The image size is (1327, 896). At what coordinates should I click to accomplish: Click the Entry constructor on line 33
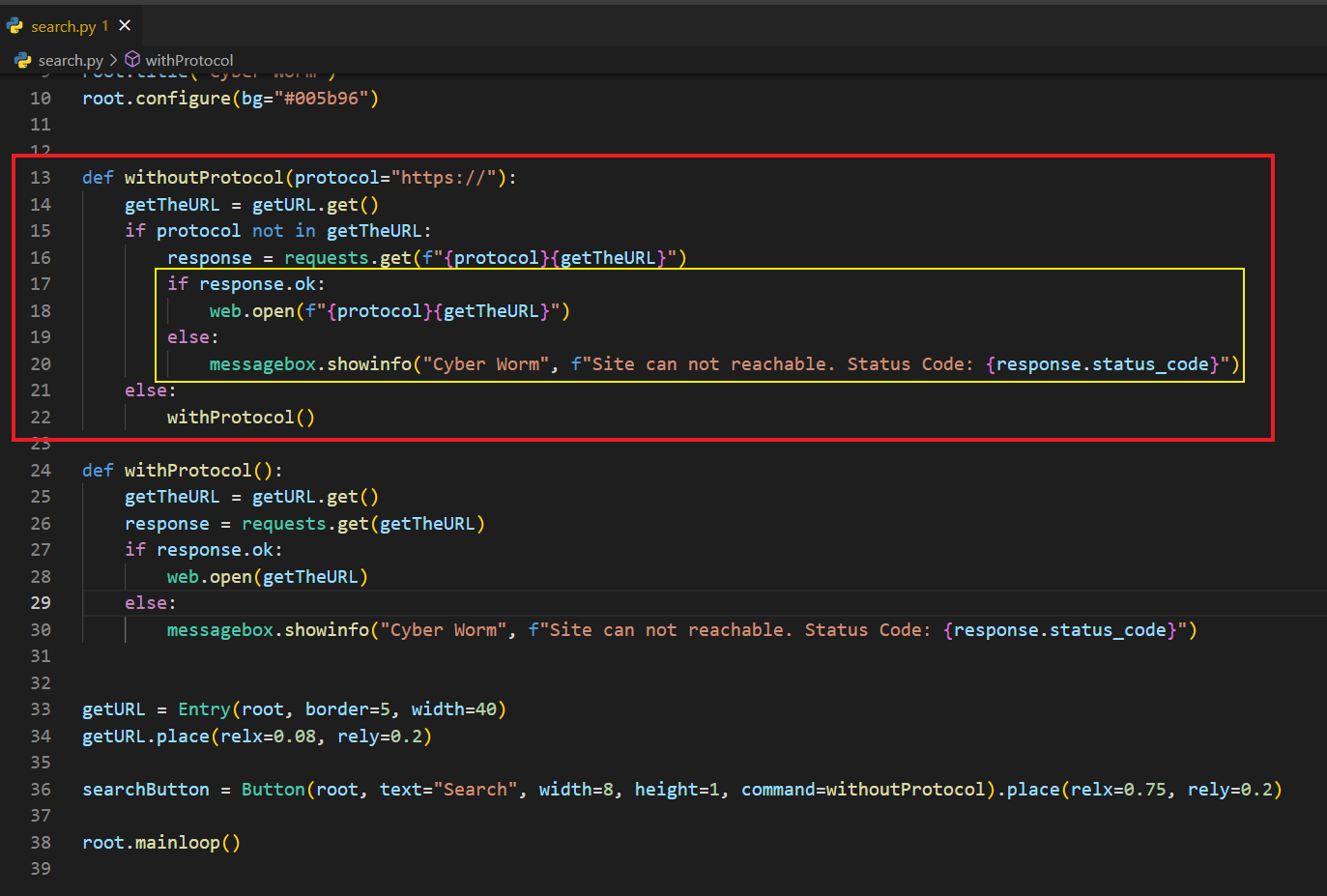(x=204, y=709)
